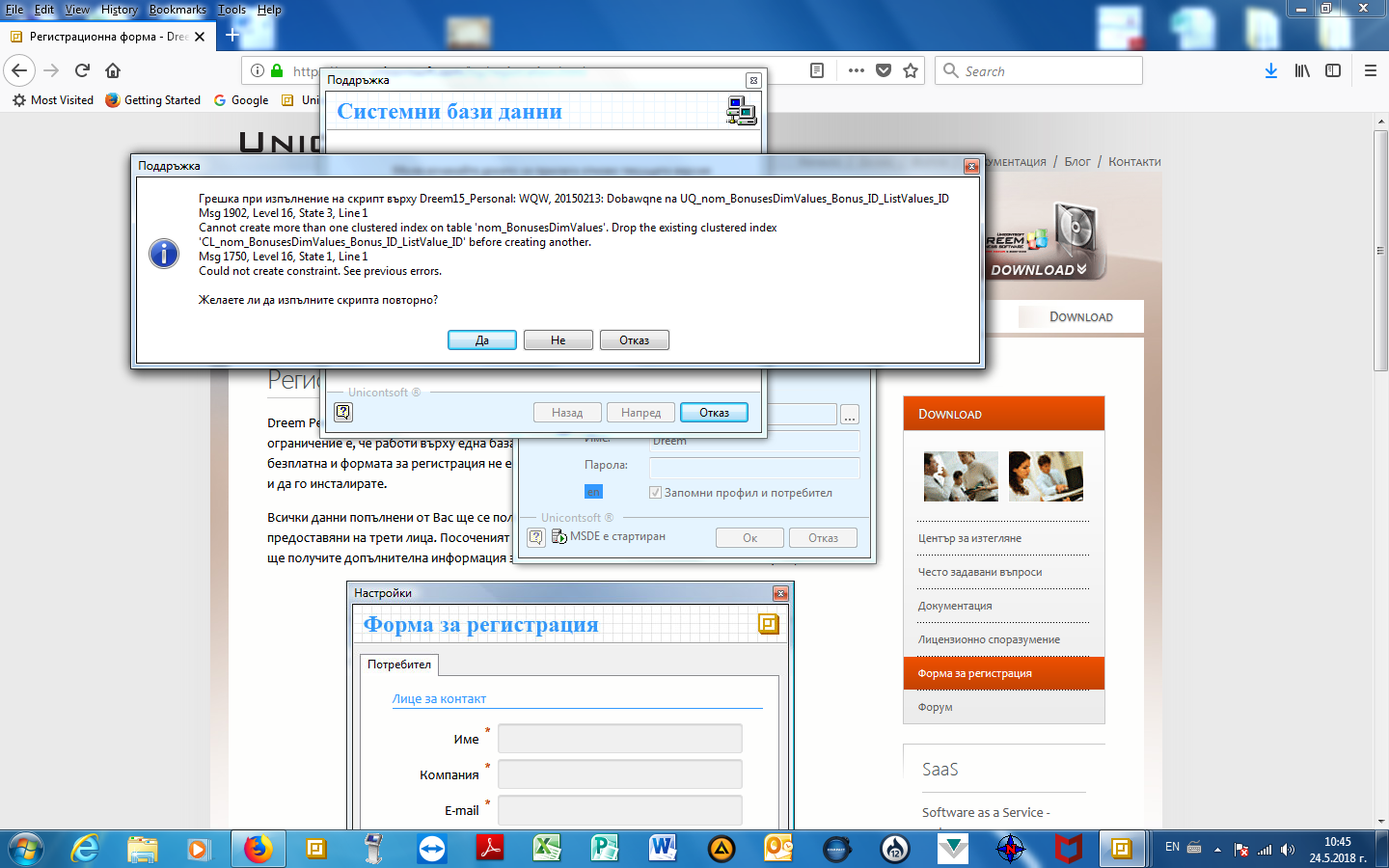Open Getting Started bookmark
The height and width of the screenshot is (868, 1389).
coord(152,100)
